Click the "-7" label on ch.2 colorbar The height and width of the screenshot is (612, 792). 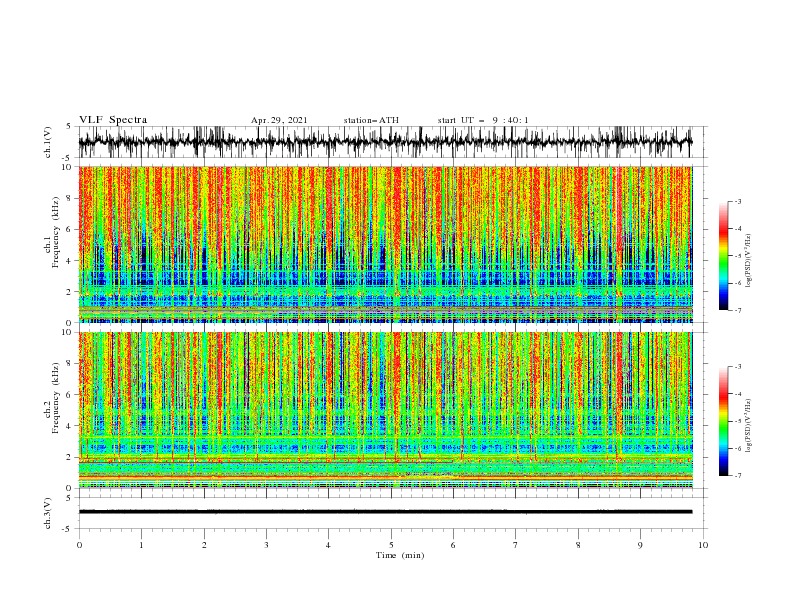click(737, 475)
